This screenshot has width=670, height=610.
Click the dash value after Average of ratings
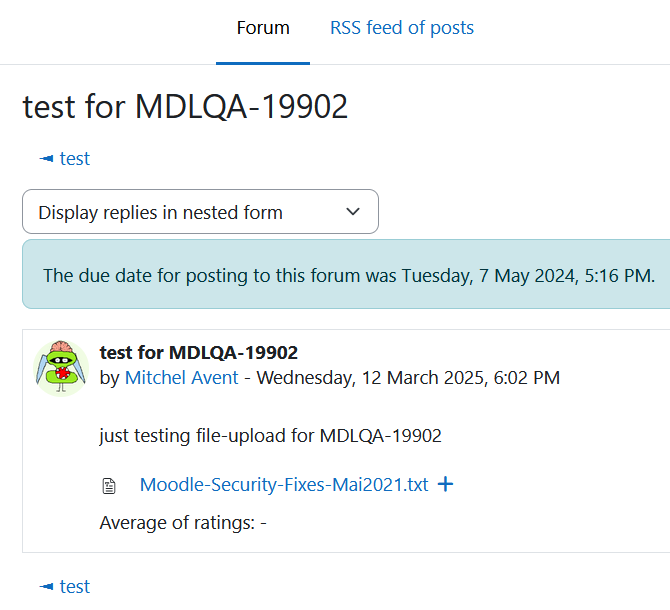coord(263,523)
